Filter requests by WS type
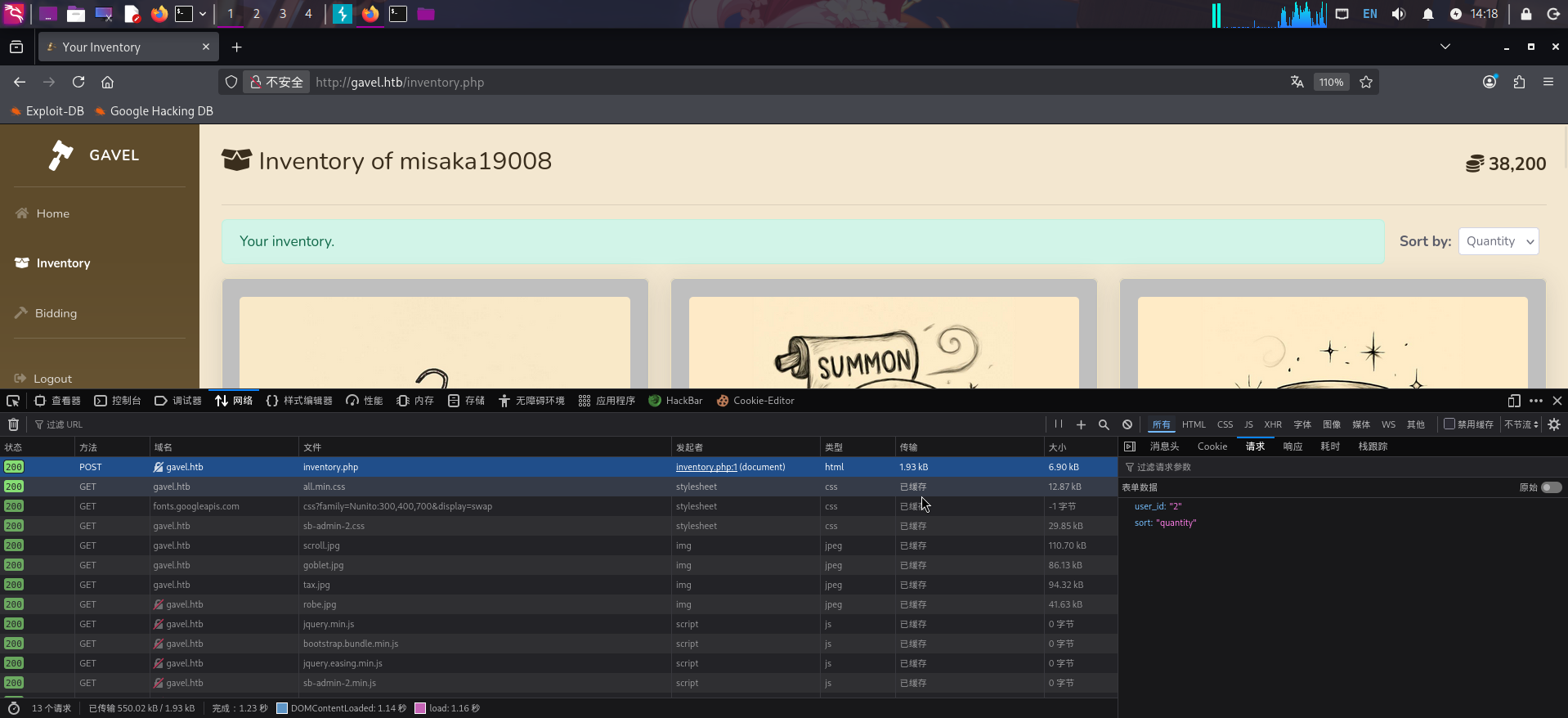This screenshot has height=718, width=1568. (x=1388, y=424)
